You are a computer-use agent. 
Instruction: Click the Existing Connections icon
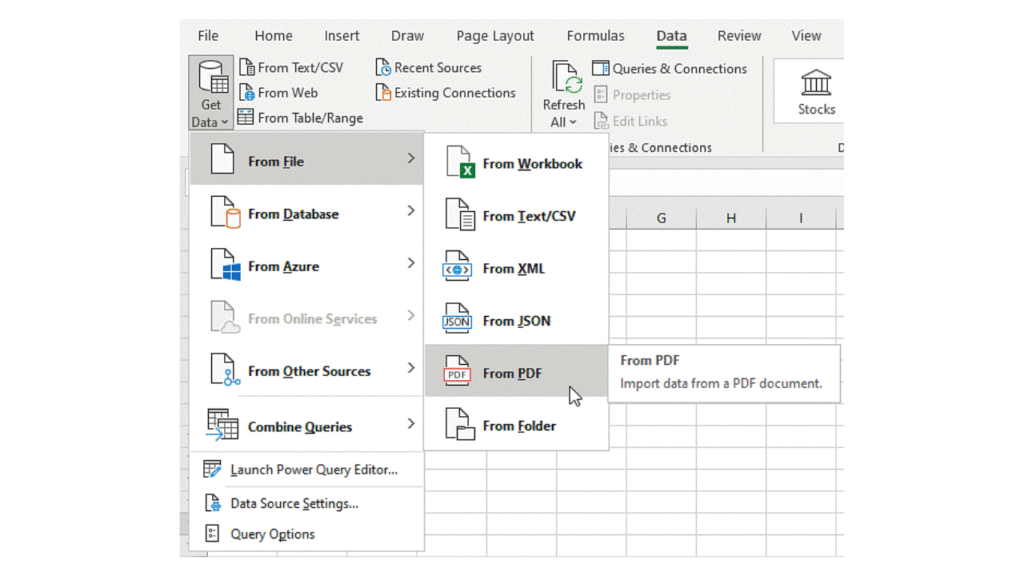(x=383, y=93)
